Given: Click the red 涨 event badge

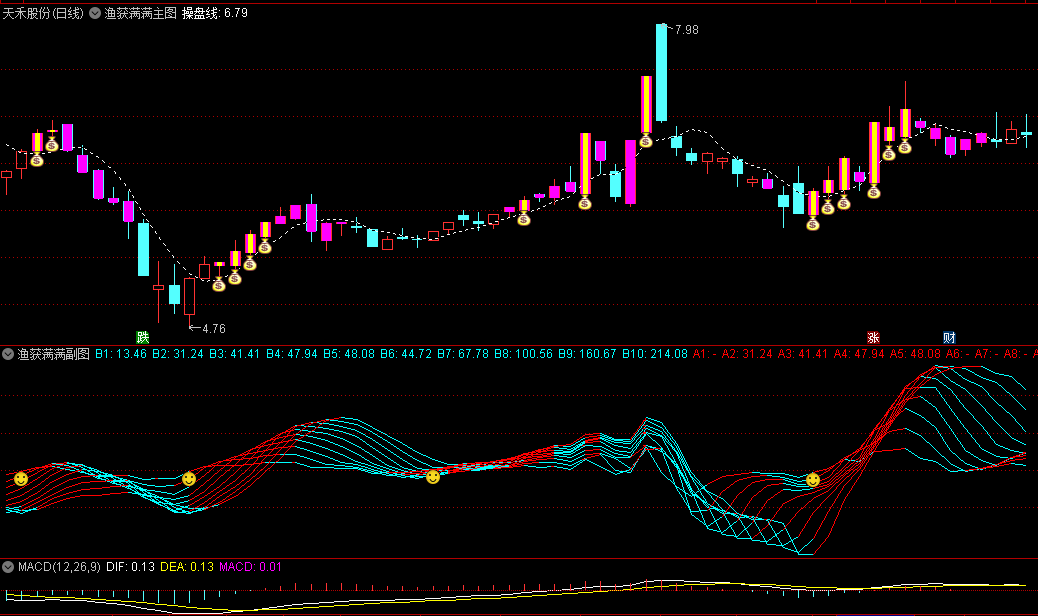Looking at the screenshot, I should point(873,337).
